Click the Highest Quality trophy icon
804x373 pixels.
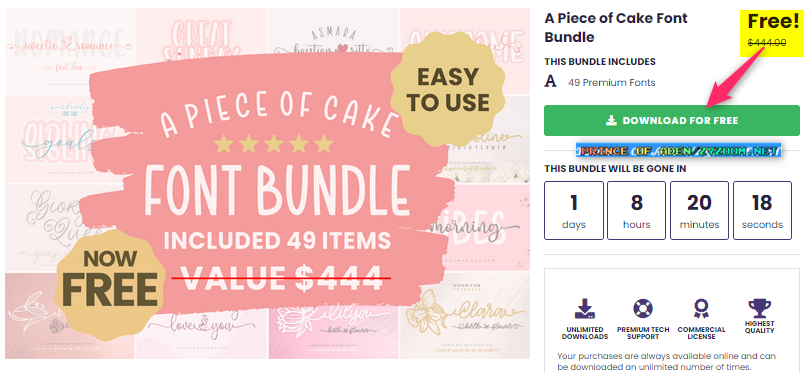coord(759,309)
